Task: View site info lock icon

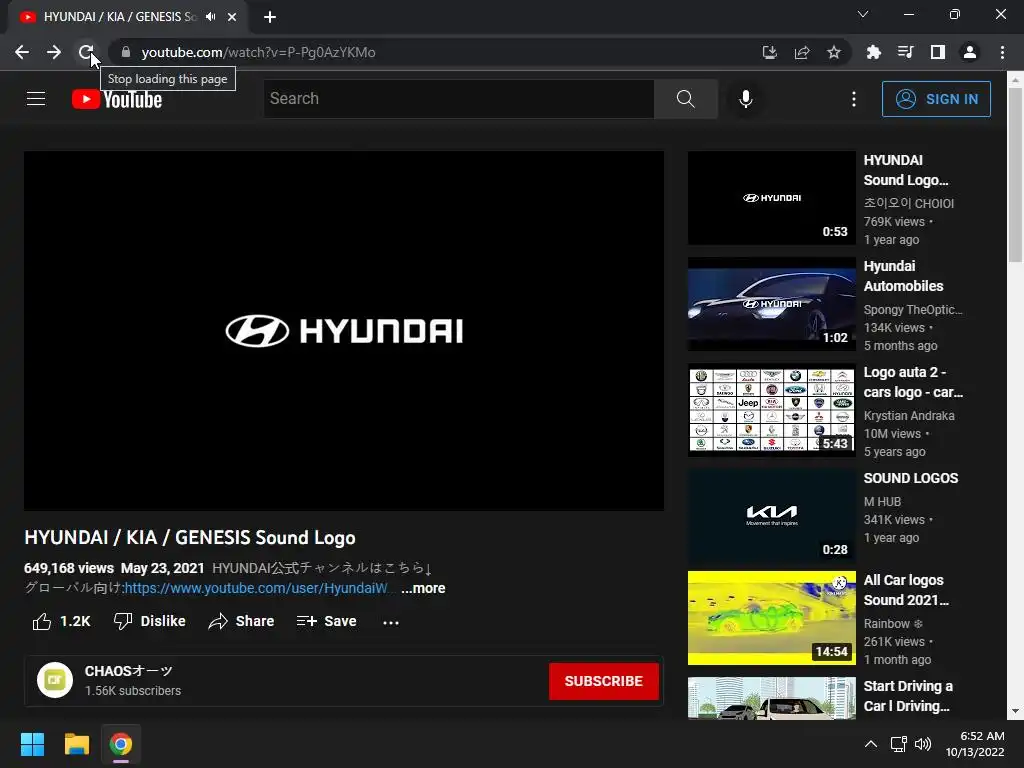Action: point(126,52)
